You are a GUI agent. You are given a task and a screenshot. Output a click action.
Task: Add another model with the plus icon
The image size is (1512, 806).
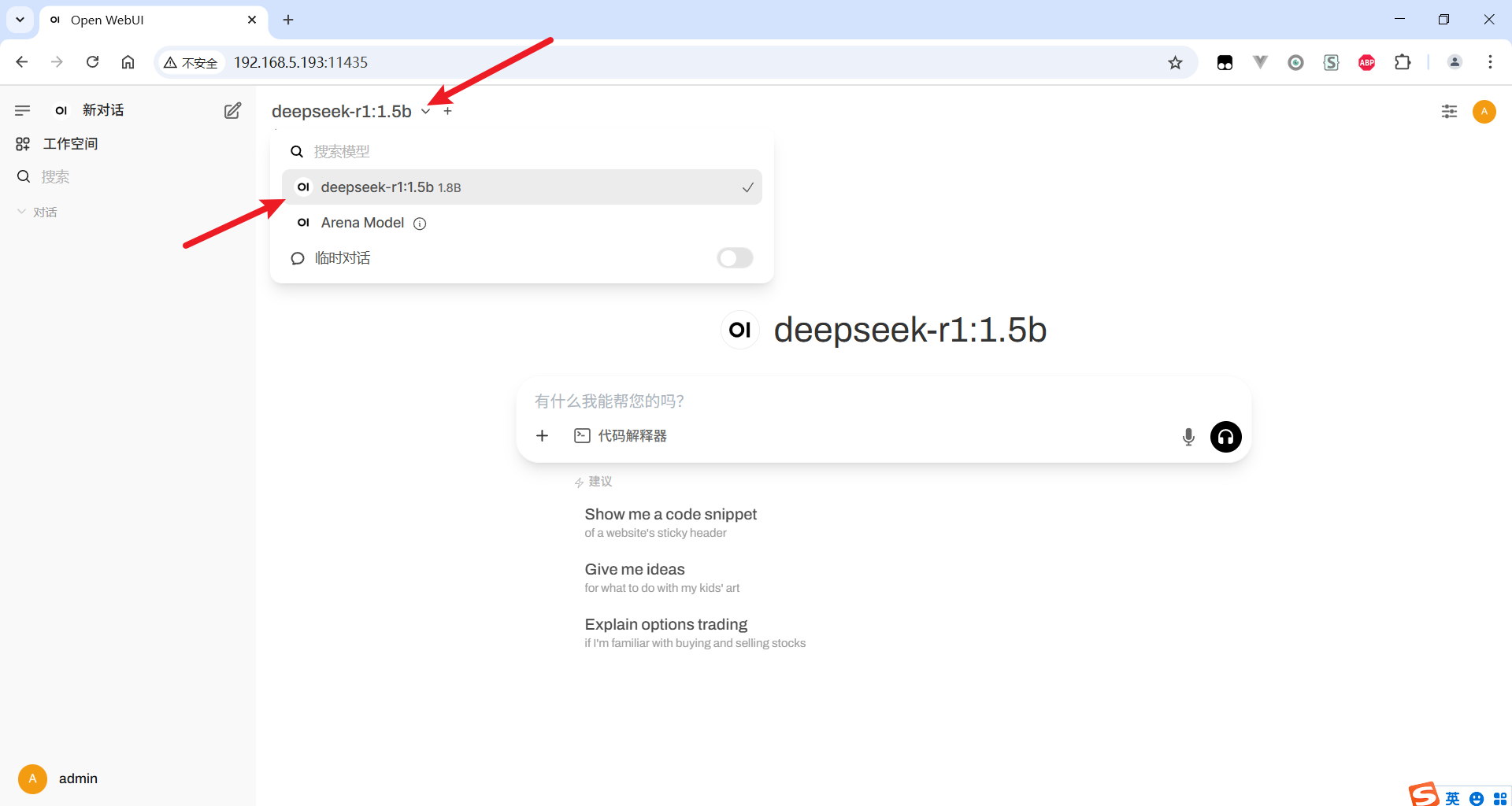pos(447,111)
